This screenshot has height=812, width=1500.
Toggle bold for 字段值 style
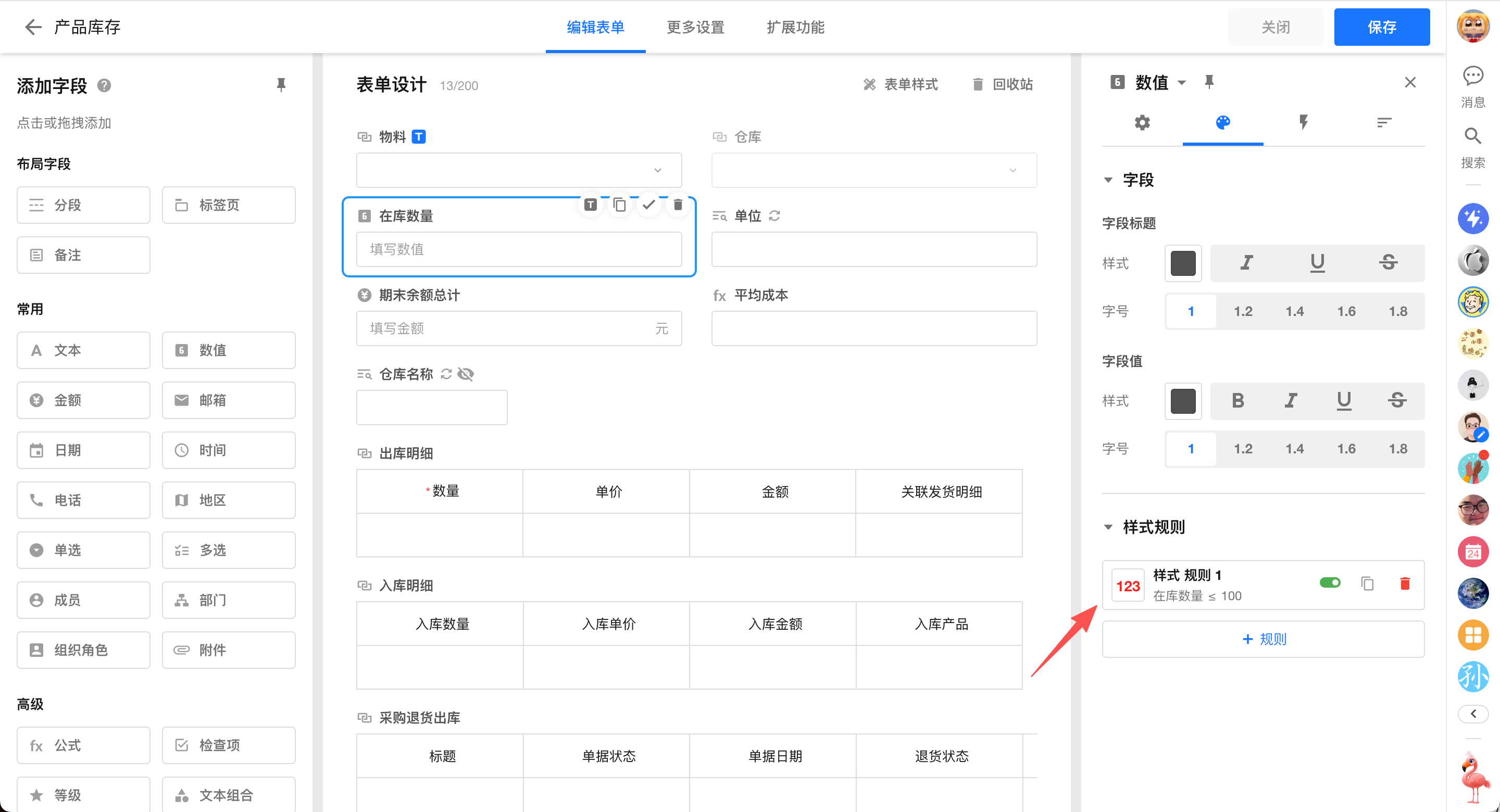[x=1237, y=400]
